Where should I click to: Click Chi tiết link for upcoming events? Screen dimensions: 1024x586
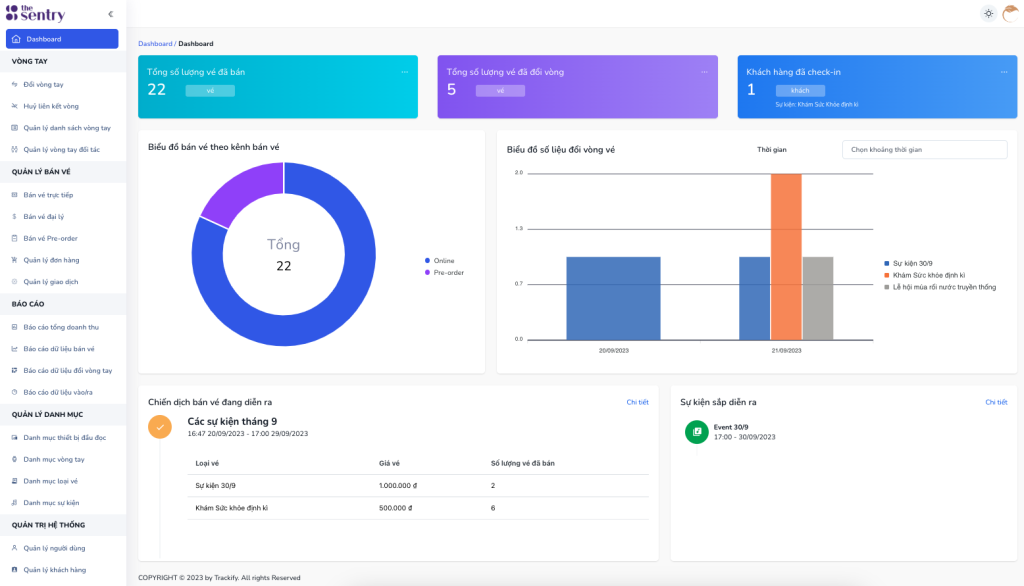point(995,402)
